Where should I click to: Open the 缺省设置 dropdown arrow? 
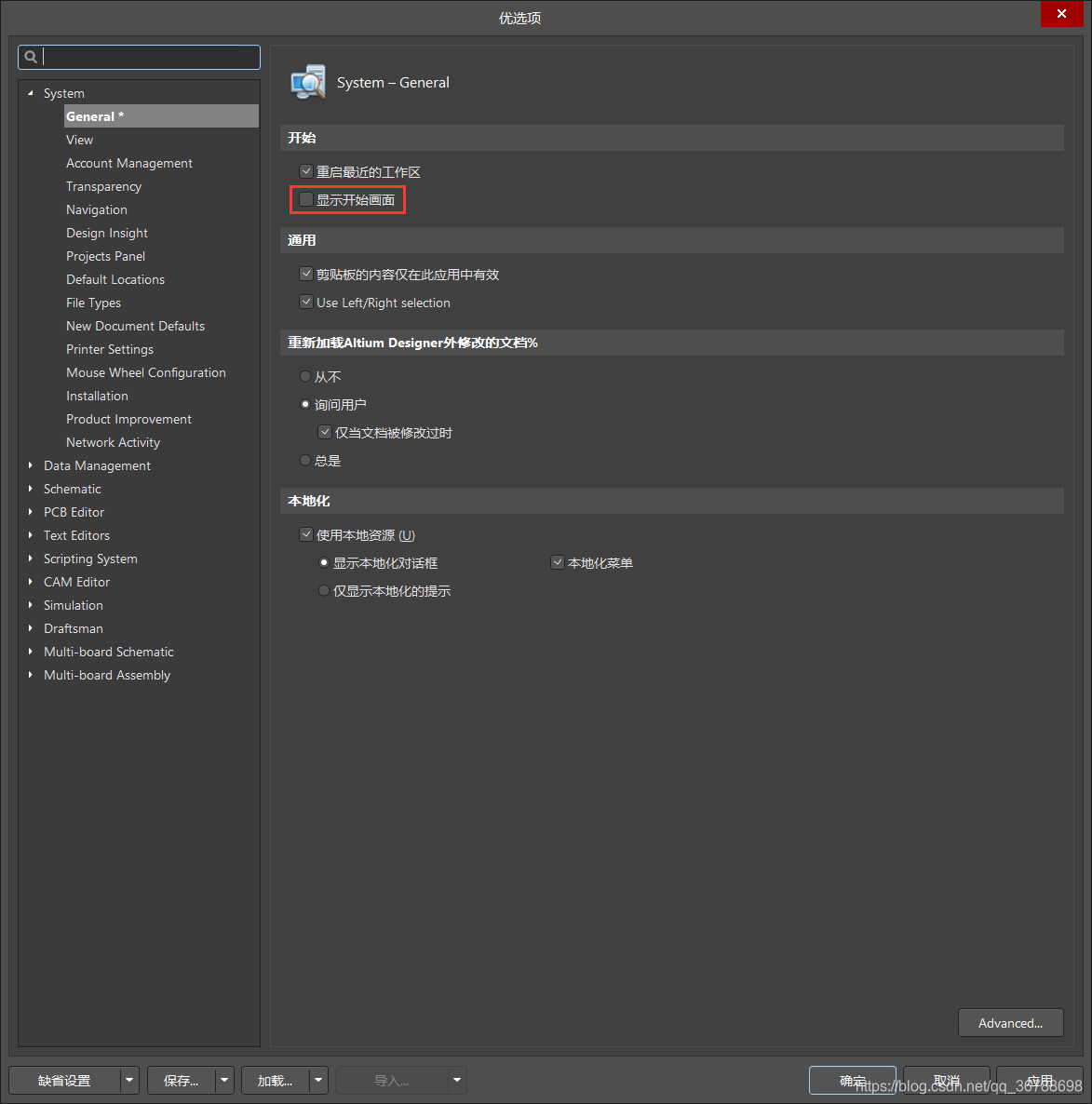click(129, 1080)
